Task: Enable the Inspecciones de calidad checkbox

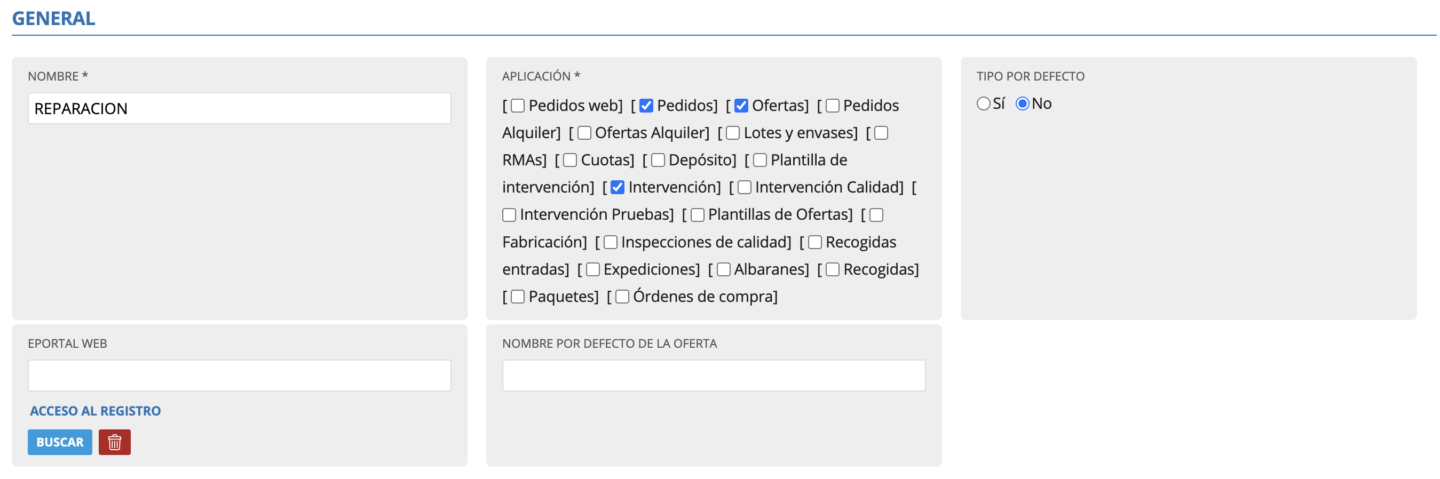Action: point(610,242)
